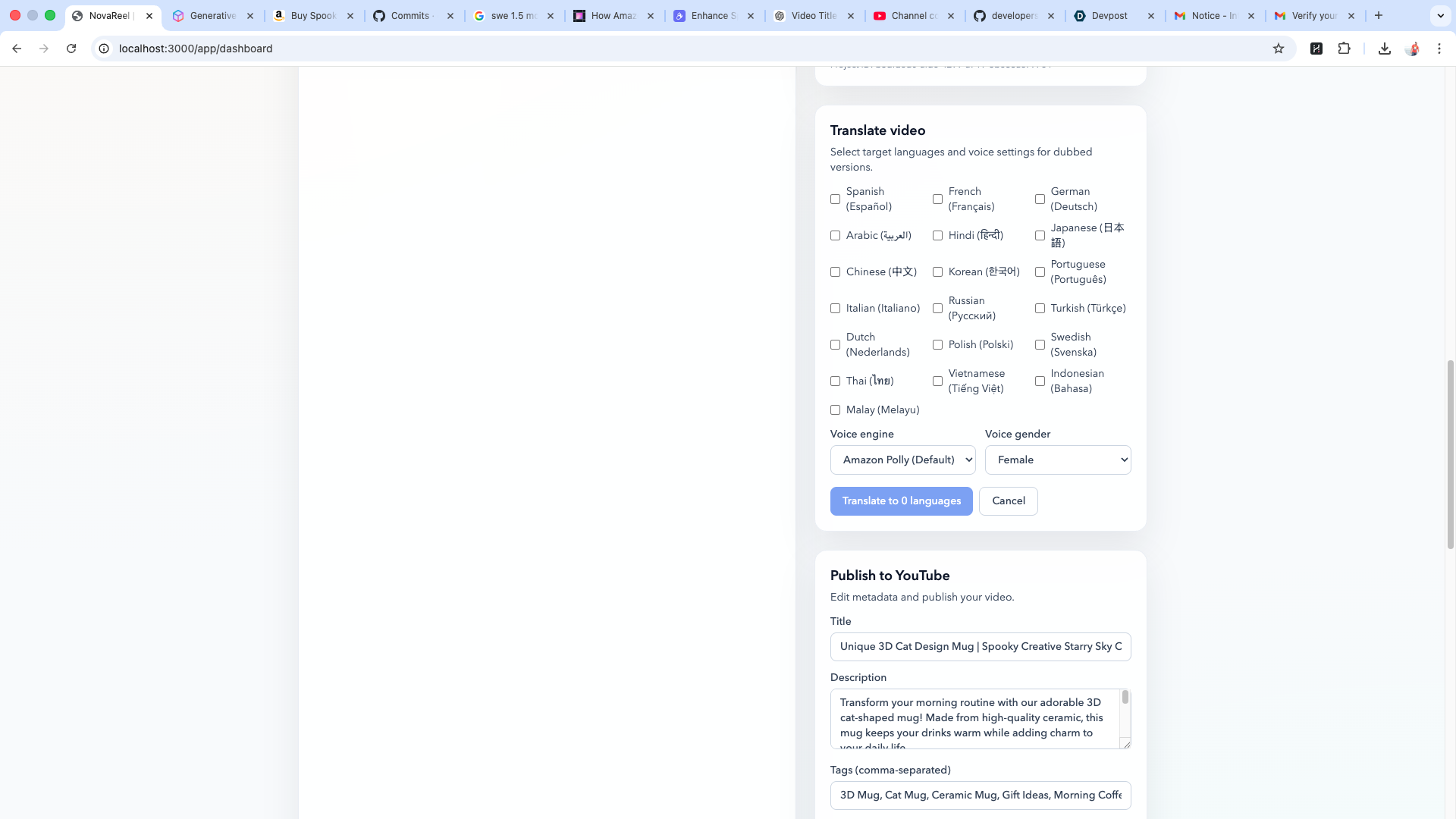Open the browser extensions puzzle icon
Image resolution: width=1456 pixels, height=819 pixels.
pos(1344,49)
